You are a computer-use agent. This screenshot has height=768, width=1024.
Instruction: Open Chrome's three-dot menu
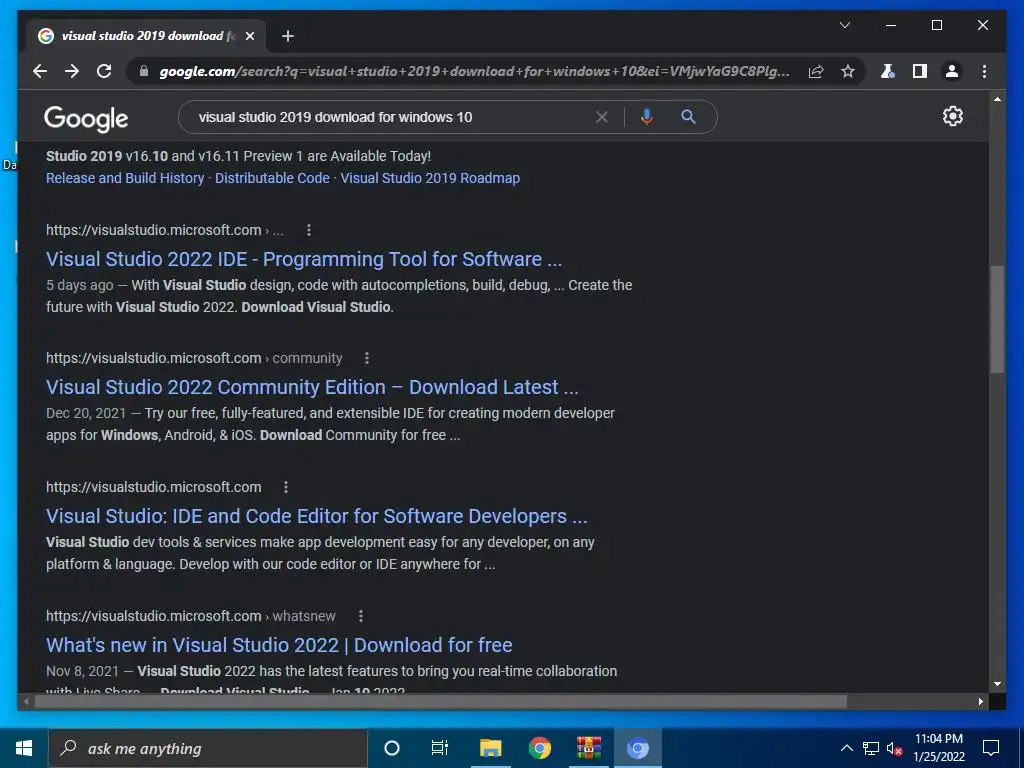click(x=984, y=71)
